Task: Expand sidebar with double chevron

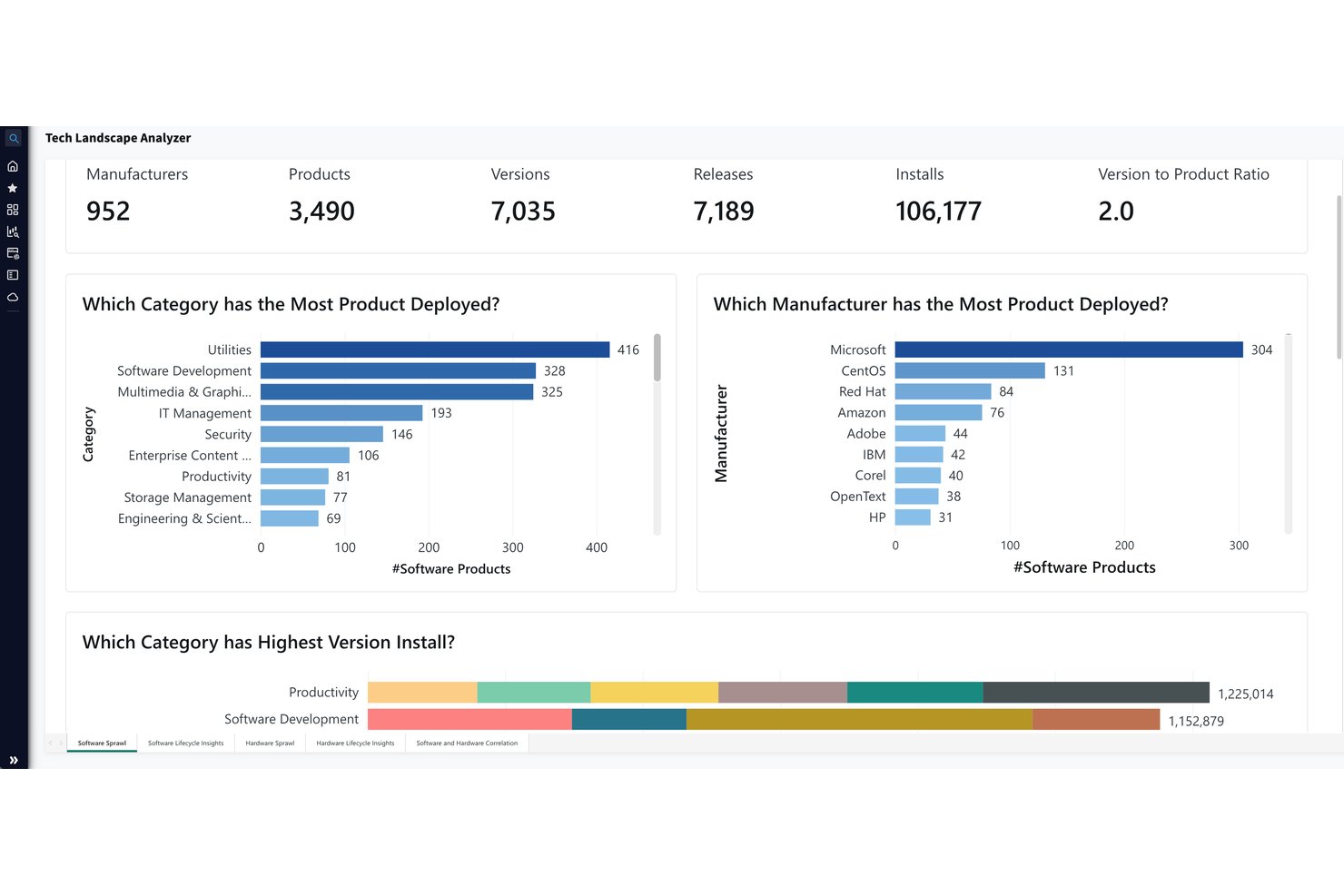Action: tap(14, 760)
